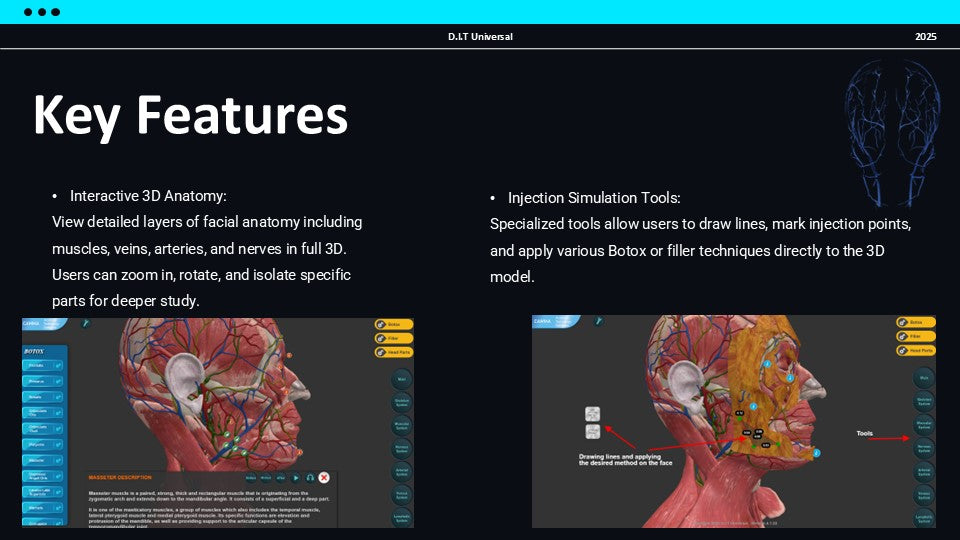Click the syringe icon in the right injection screenshot
The image size is (960, 540).
pyautogui.click(x=598, y=322)
